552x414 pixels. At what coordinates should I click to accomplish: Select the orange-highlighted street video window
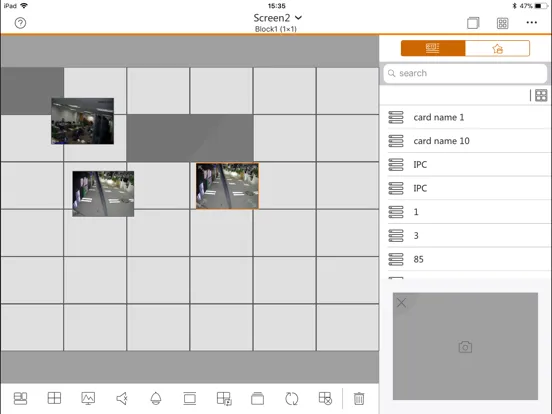[227, 186]
